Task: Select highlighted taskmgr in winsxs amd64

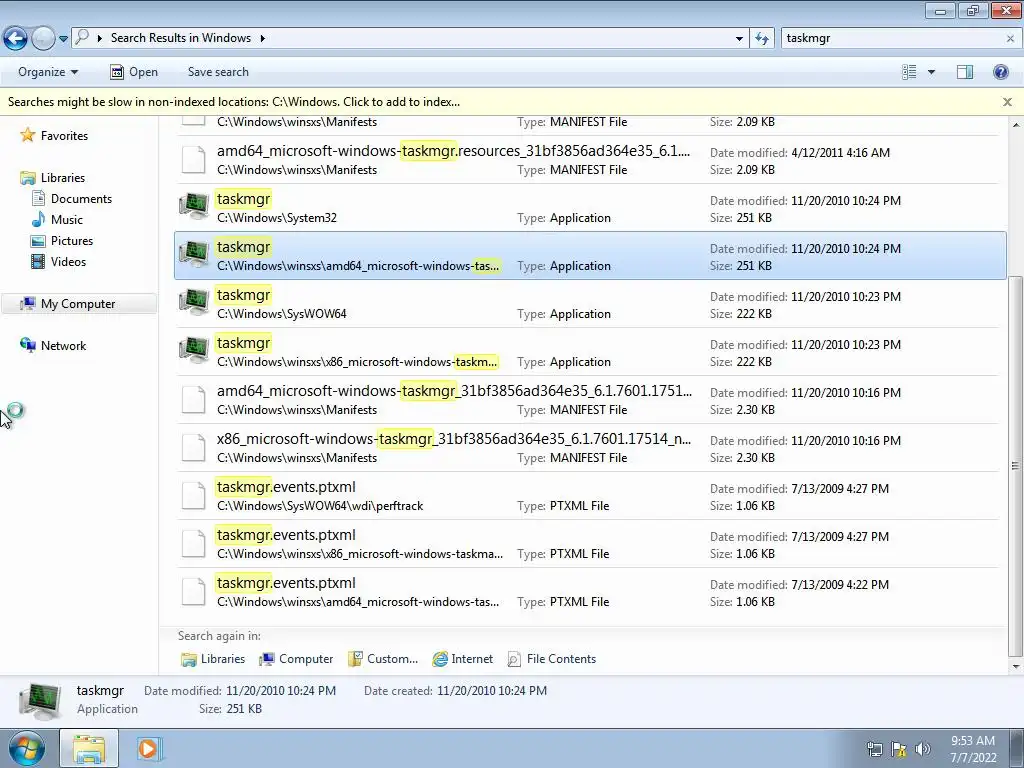Action: [590, 255]
